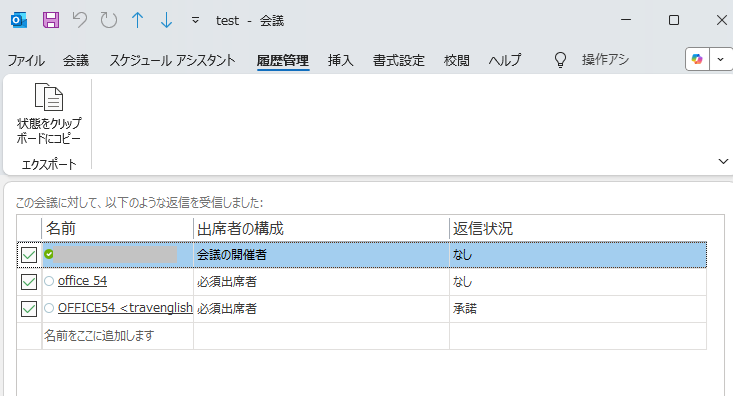Click the 承諾 response cell
The height and width of the screenshot is (396, 733).
[578, 309]
